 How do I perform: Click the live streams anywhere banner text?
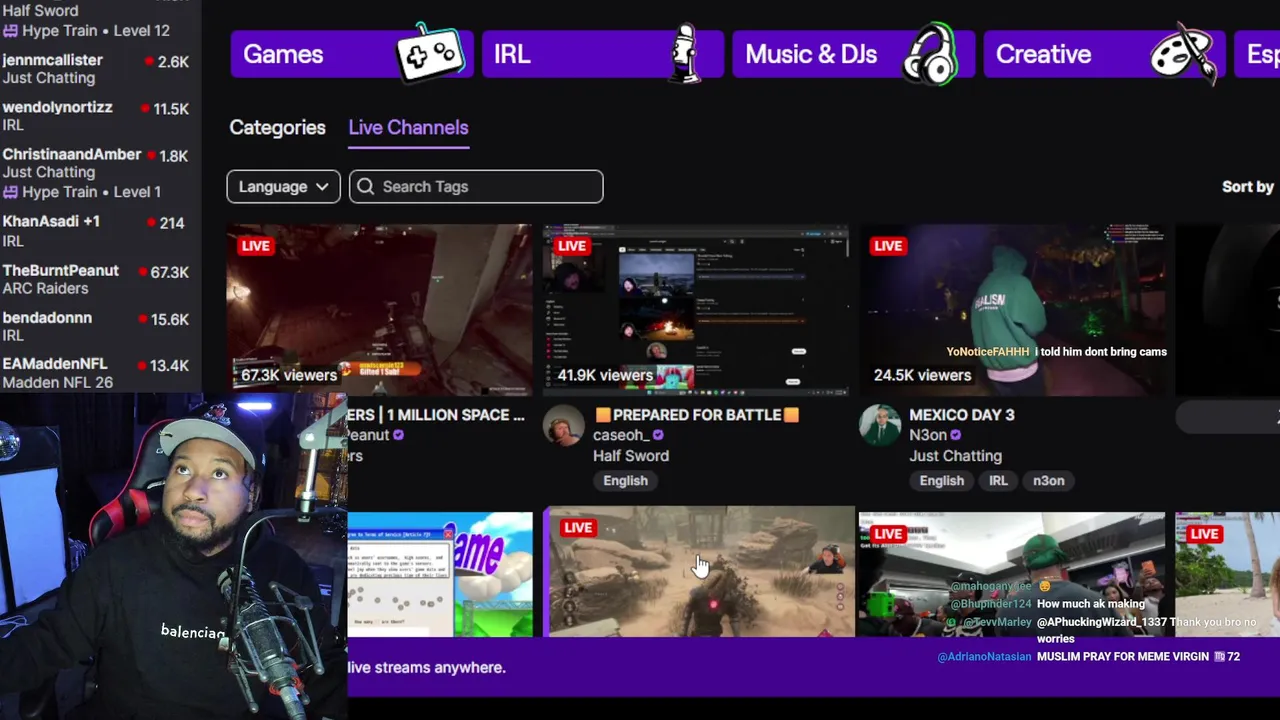[427, 667]
